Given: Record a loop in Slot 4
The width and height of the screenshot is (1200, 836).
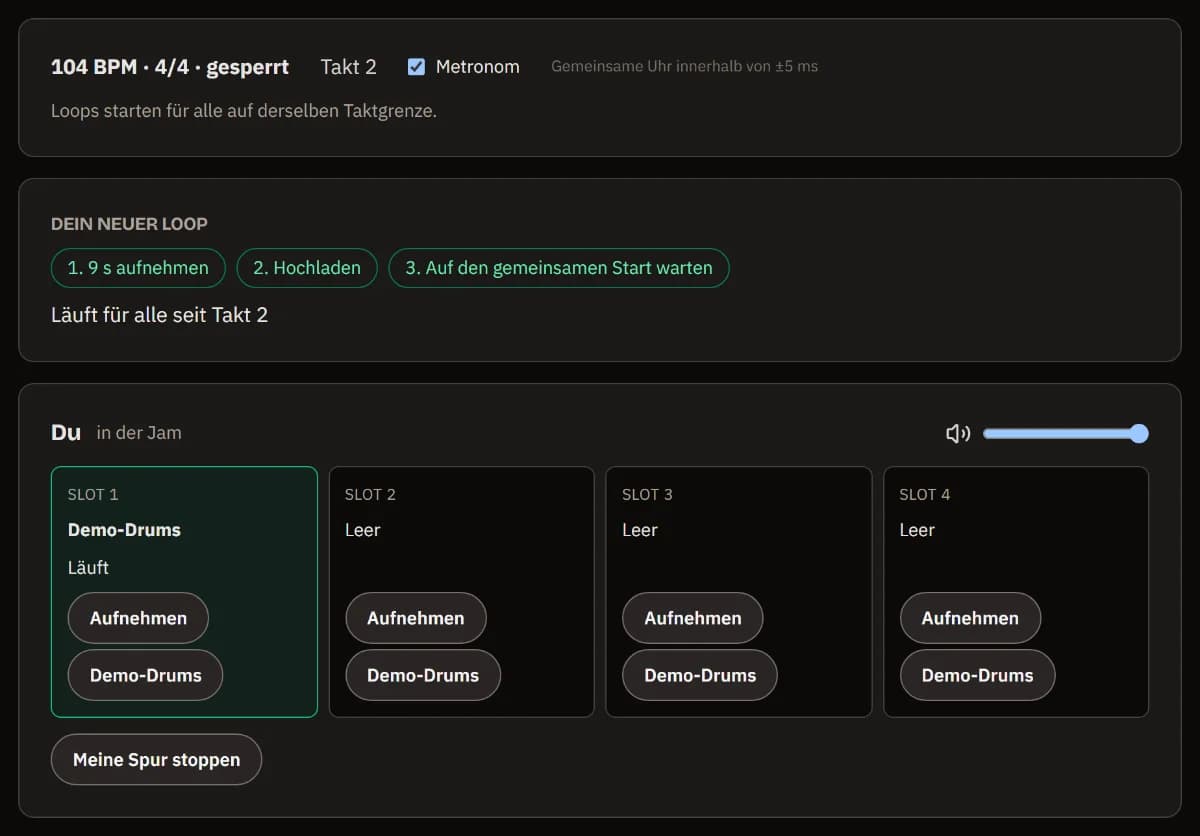Looking at the screenshot, I should (x=970, y=618).
